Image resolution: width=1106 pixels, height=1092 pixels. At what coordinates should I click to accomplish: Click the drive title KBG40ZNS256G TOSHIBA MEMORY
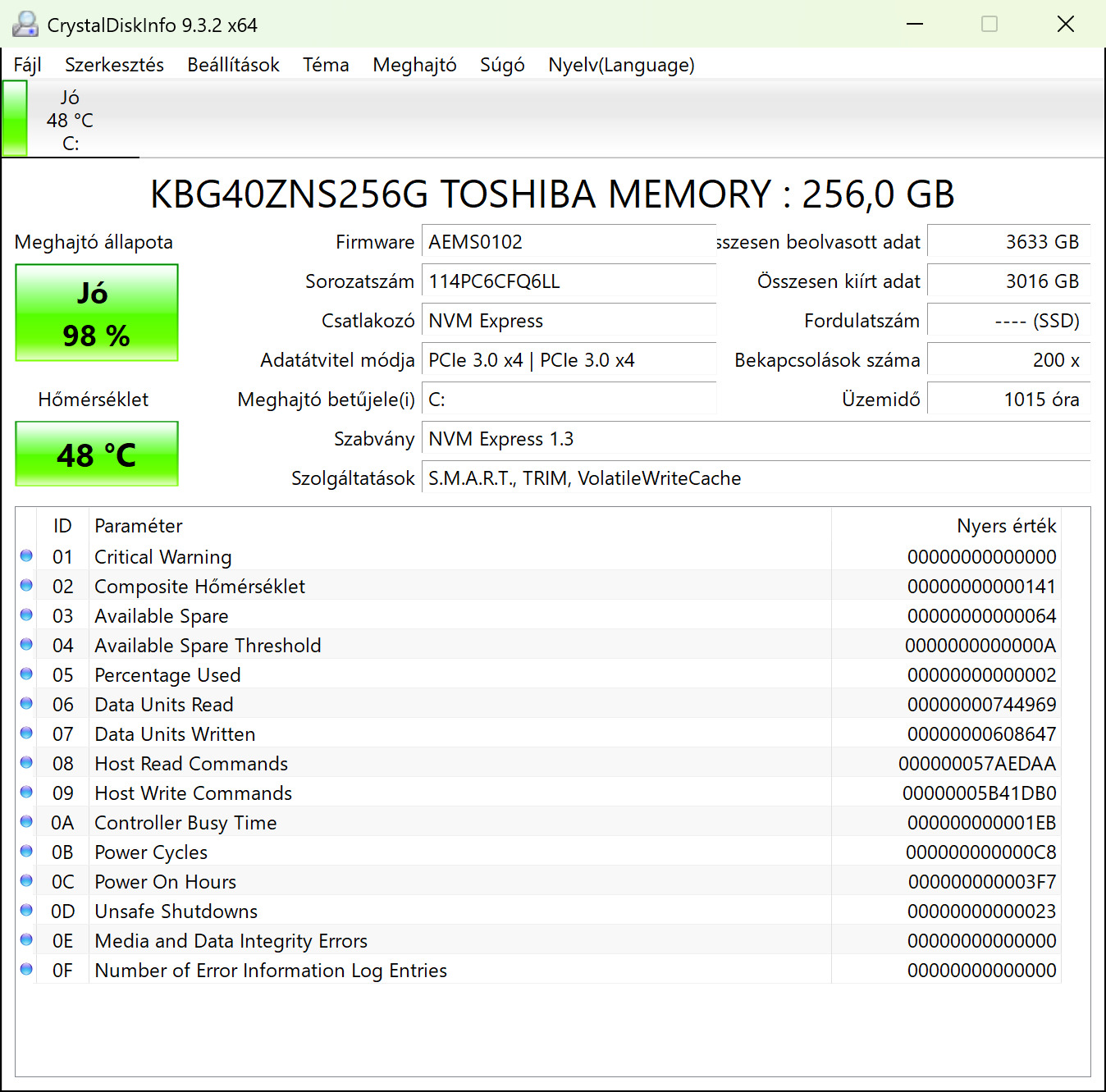tap(553, 194)
